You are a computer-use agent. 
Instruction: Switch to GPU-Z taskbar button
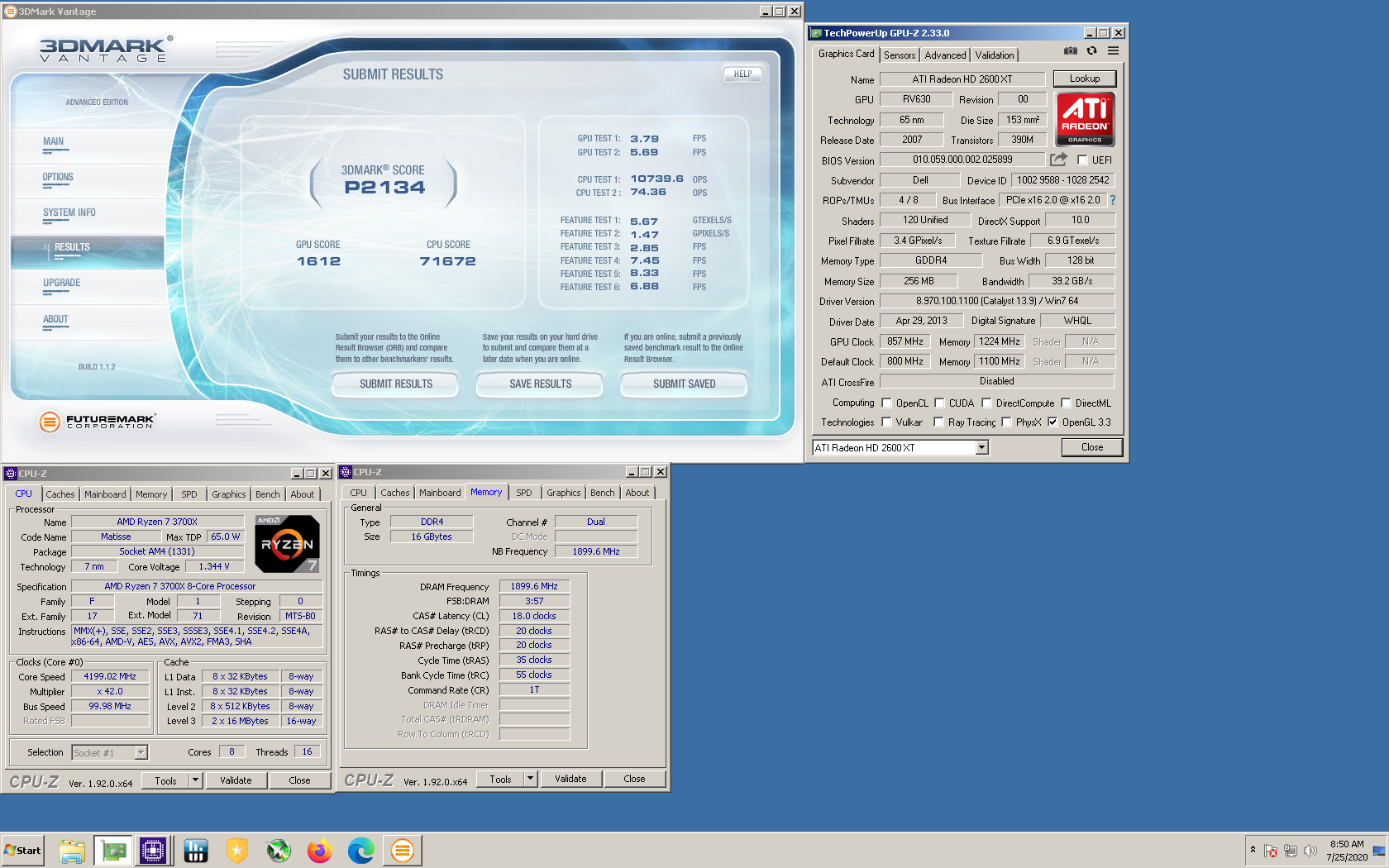113,851
